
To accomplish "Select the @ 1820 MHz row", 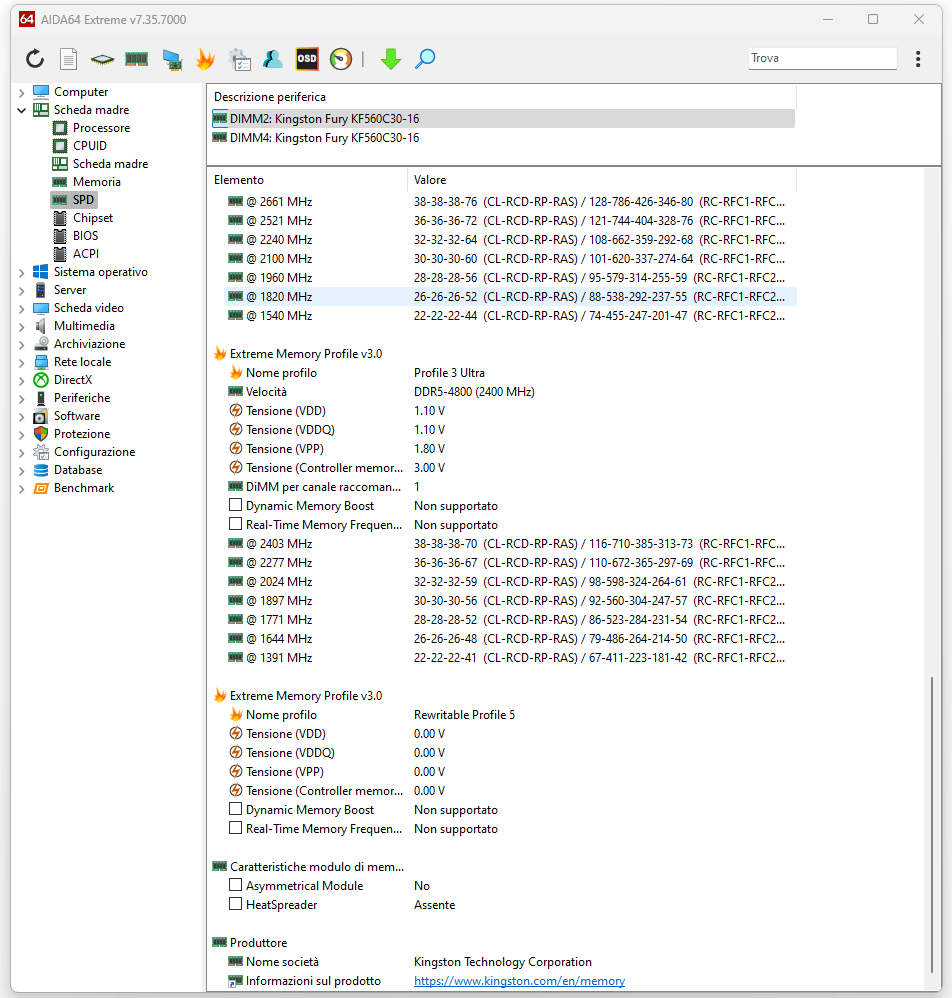I will (510, 297).
